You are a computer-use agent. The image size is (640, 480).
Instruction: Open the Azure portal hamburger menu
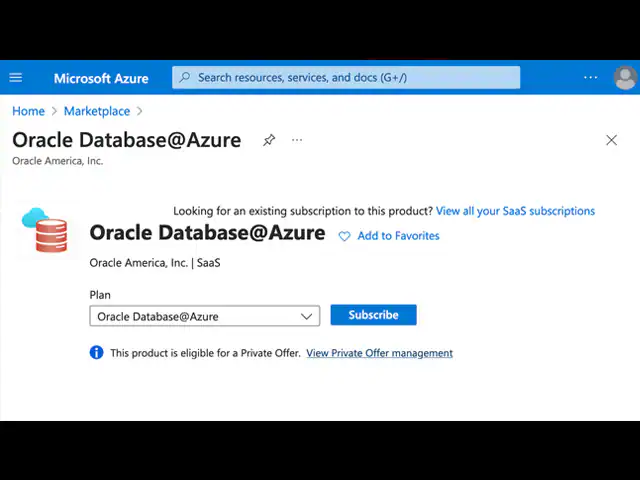16,78
